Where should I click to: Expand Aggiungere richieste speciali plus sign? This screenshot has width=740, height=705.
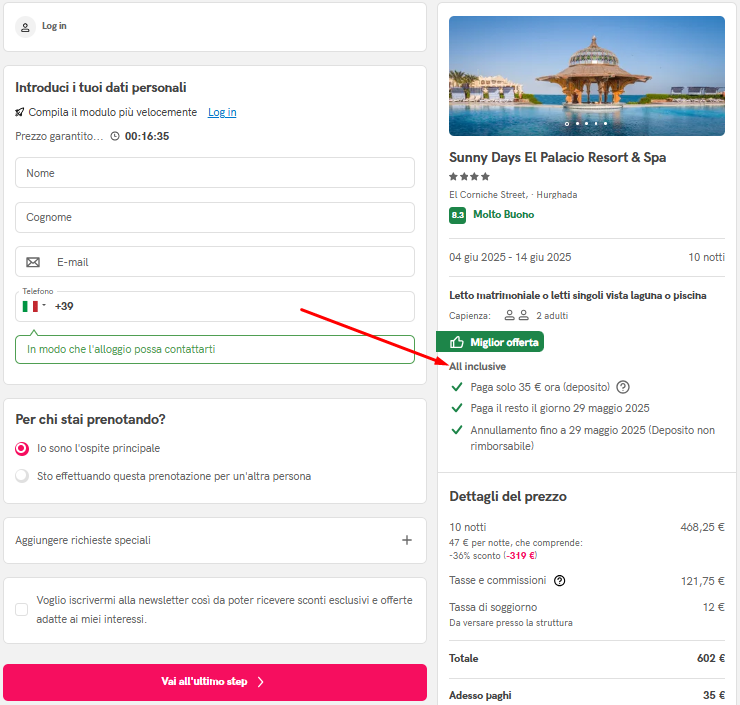[x=407, y=540]
